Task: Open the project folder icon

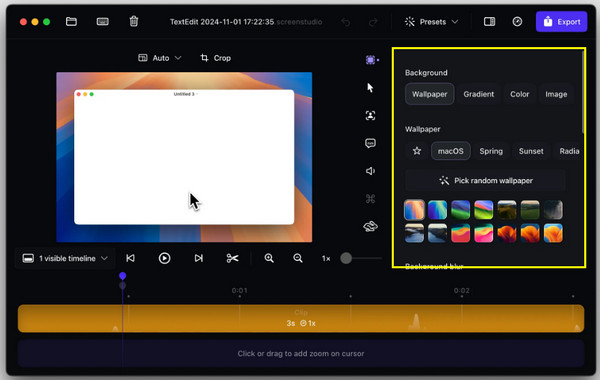Action: click(x=71, y=21)
